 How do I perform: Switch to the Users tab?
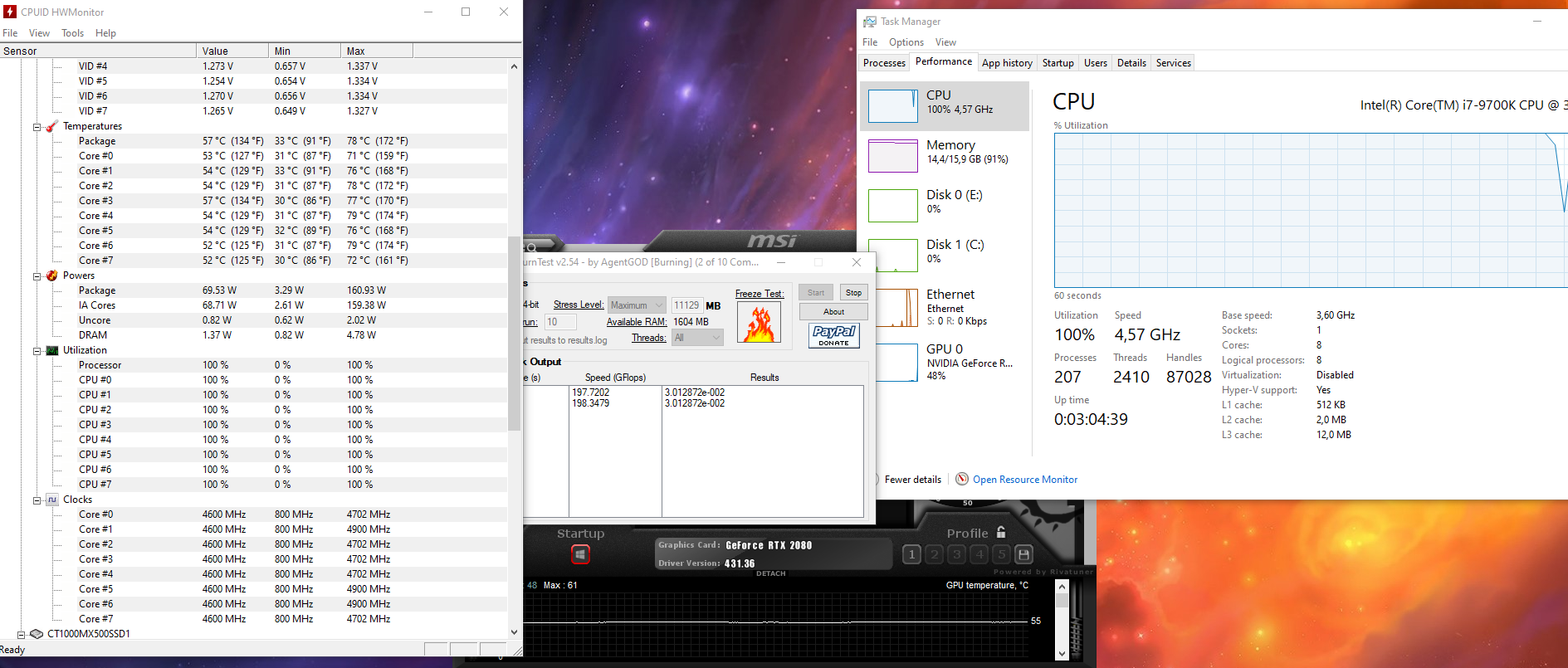pos(1096,63)
